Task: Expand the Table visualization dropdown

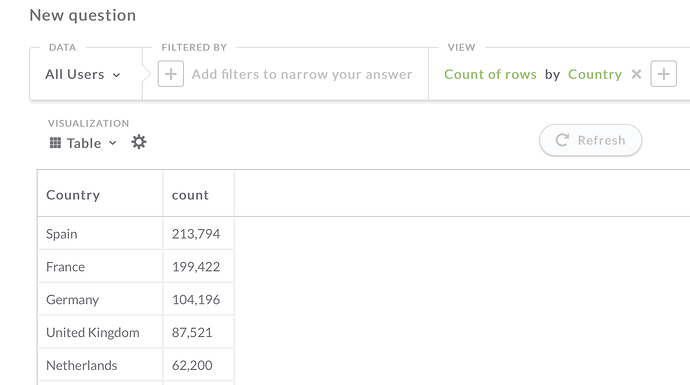Action: coord(83,143)
